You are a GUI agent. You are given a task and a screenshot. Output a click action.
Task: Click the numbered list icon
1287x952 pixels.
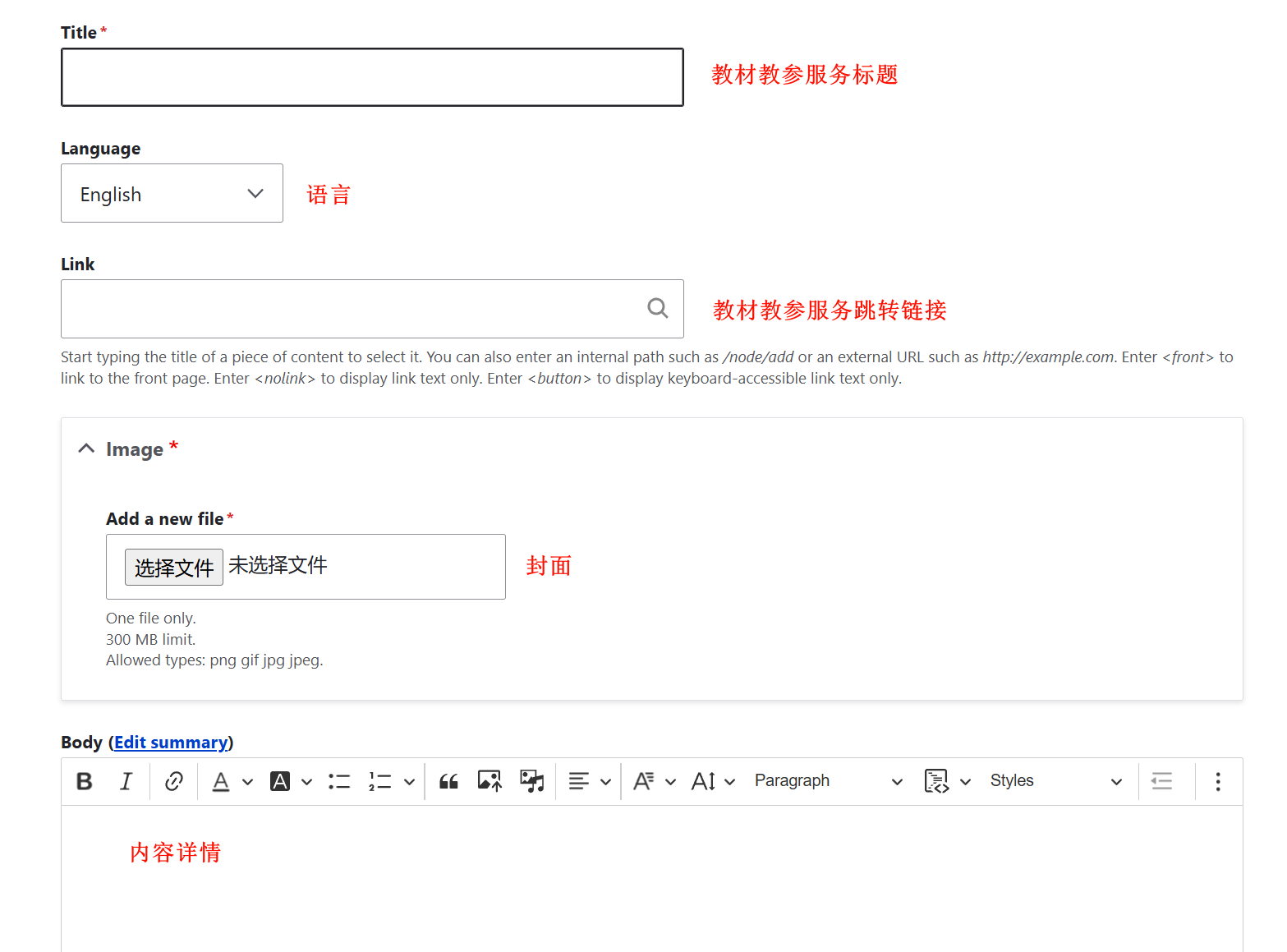coord(379,781)
